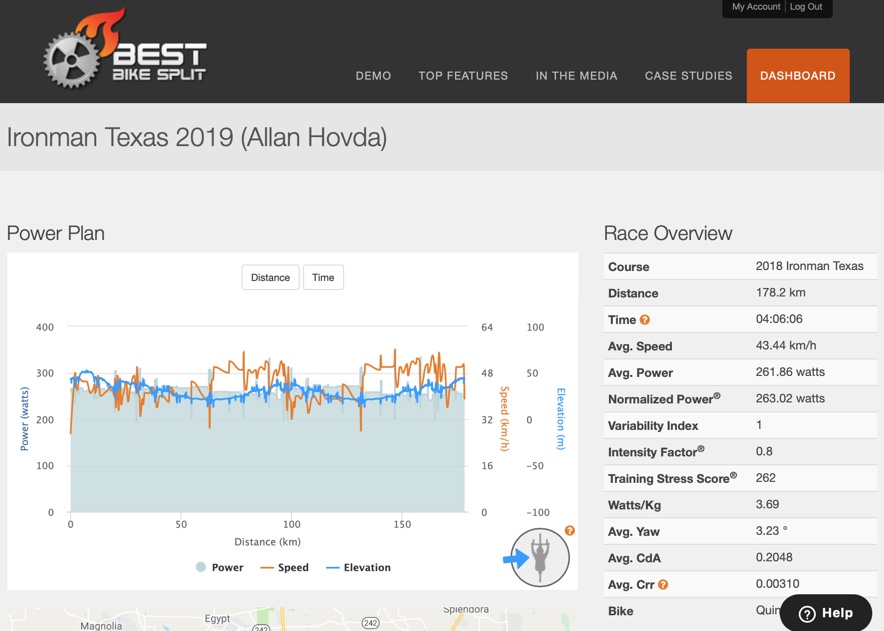The height and width of the screenshot is (631, 884).
Task: Click the Avg. Crr help icon
Action: (x=663, y=585)
